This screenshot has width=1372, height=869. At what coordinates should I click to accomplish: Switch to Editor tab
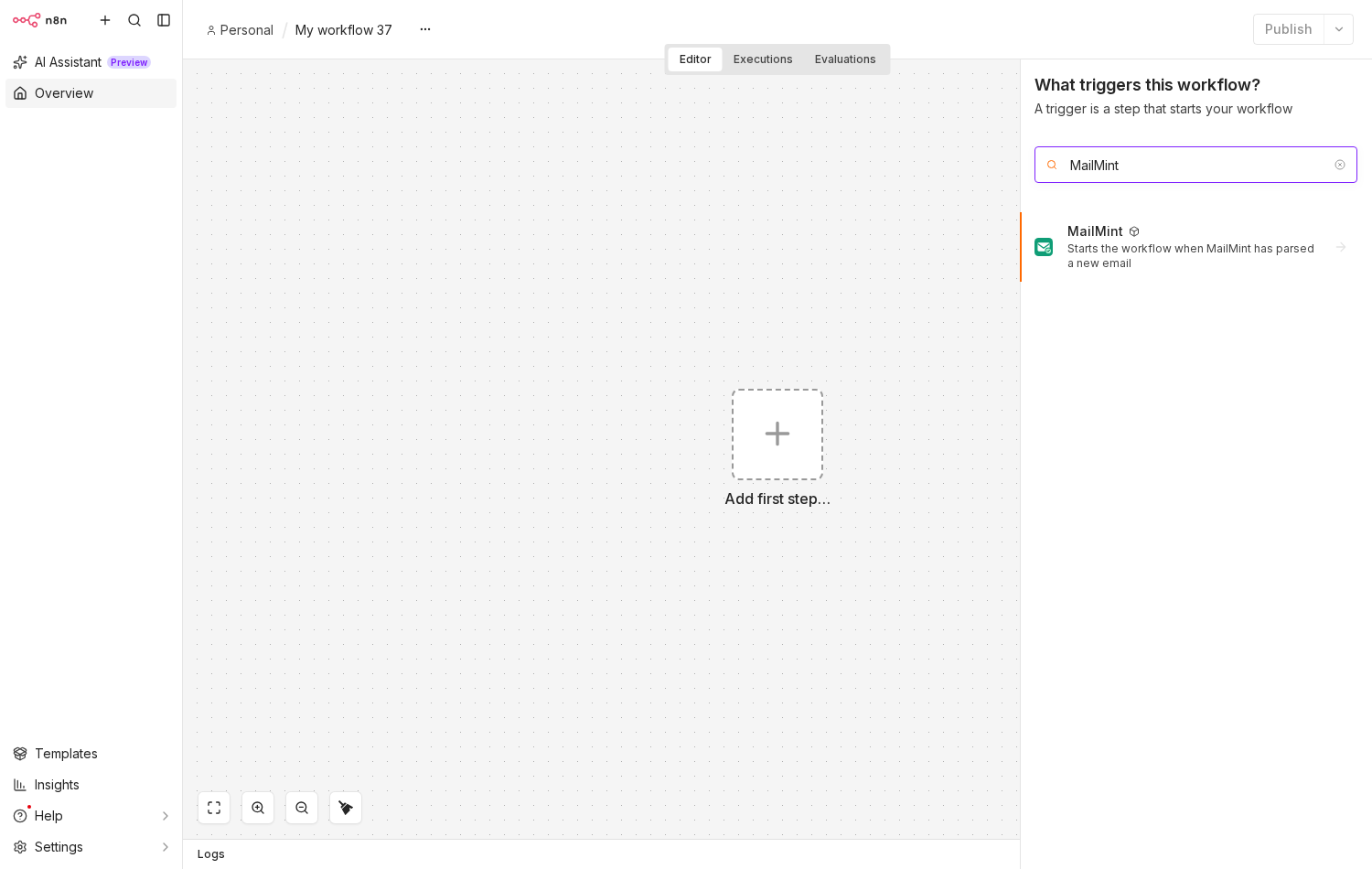(x=695, y=59)
